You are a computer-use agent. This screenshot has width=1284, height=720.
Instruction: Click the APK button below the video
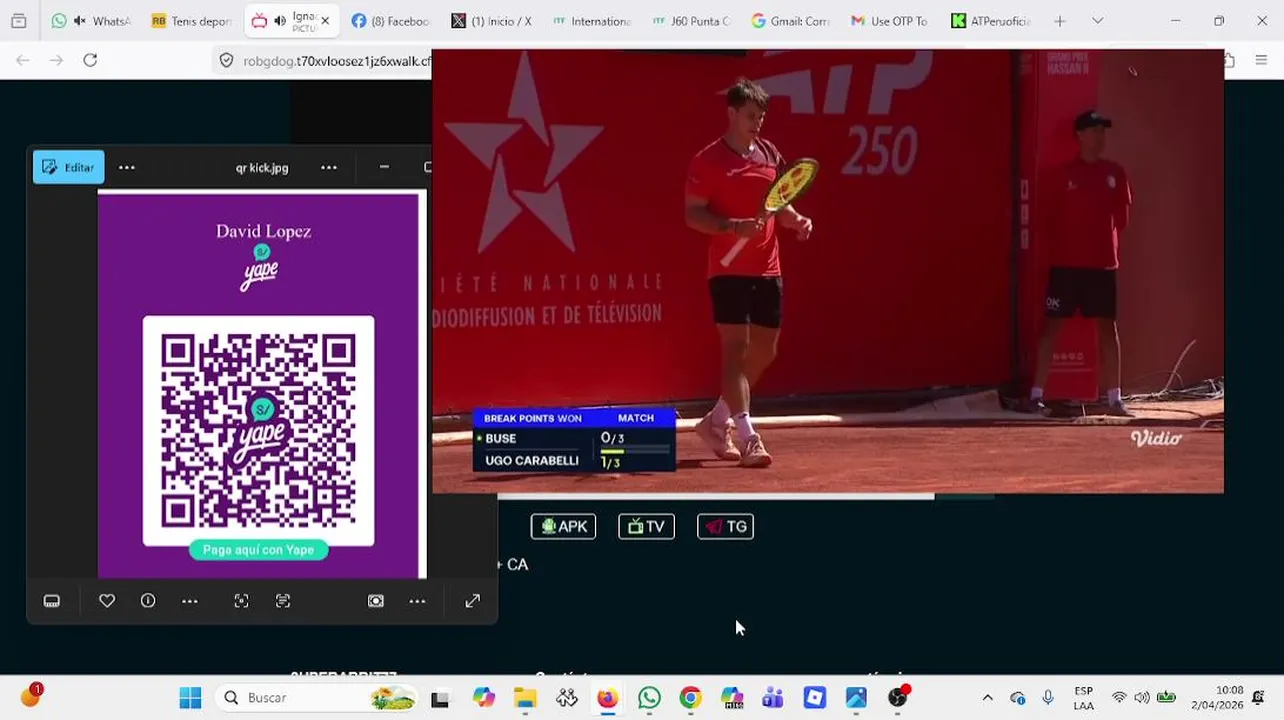coord(563,526)
